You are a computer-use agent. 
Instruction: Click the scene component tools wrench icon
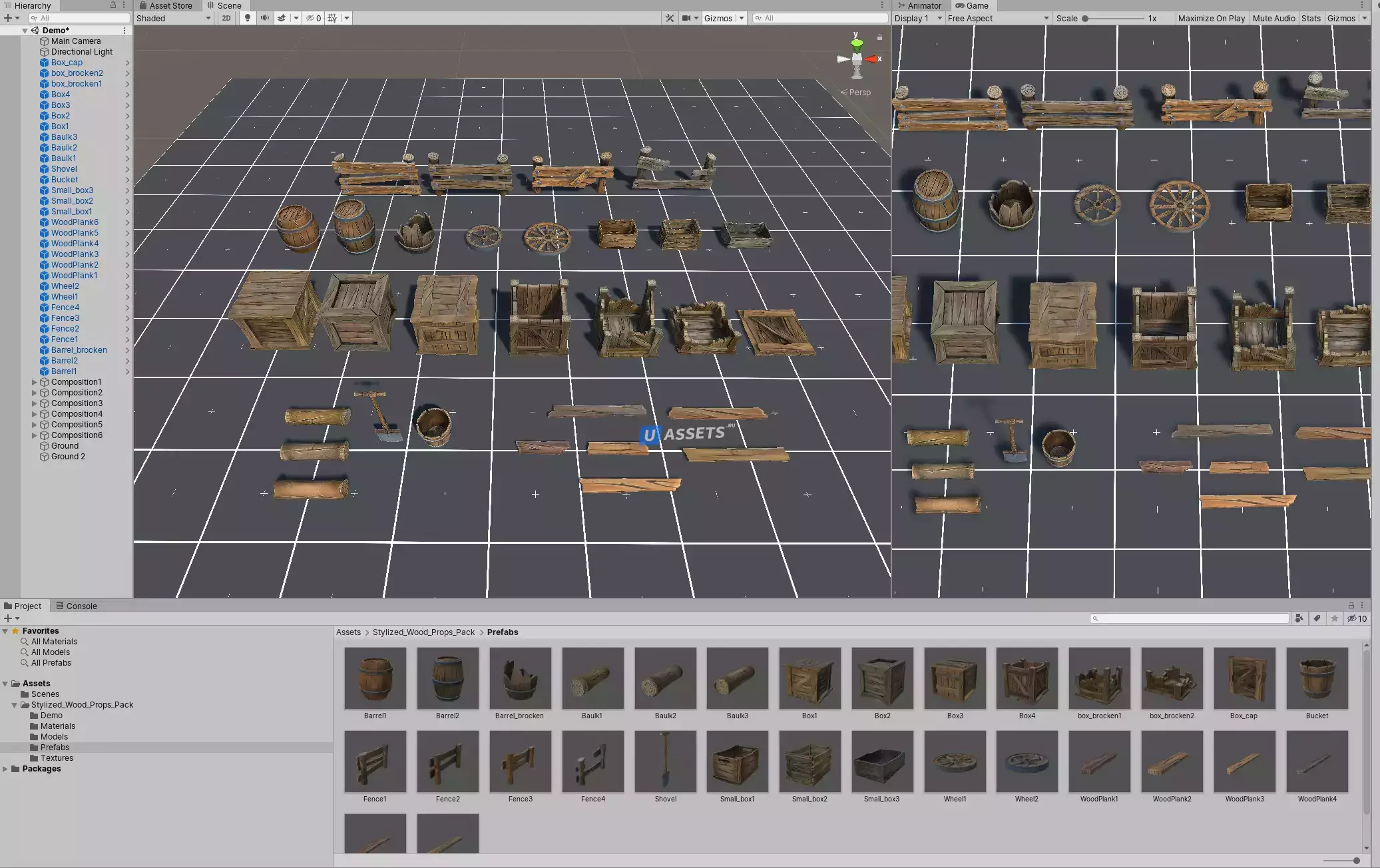pos(670,18)
